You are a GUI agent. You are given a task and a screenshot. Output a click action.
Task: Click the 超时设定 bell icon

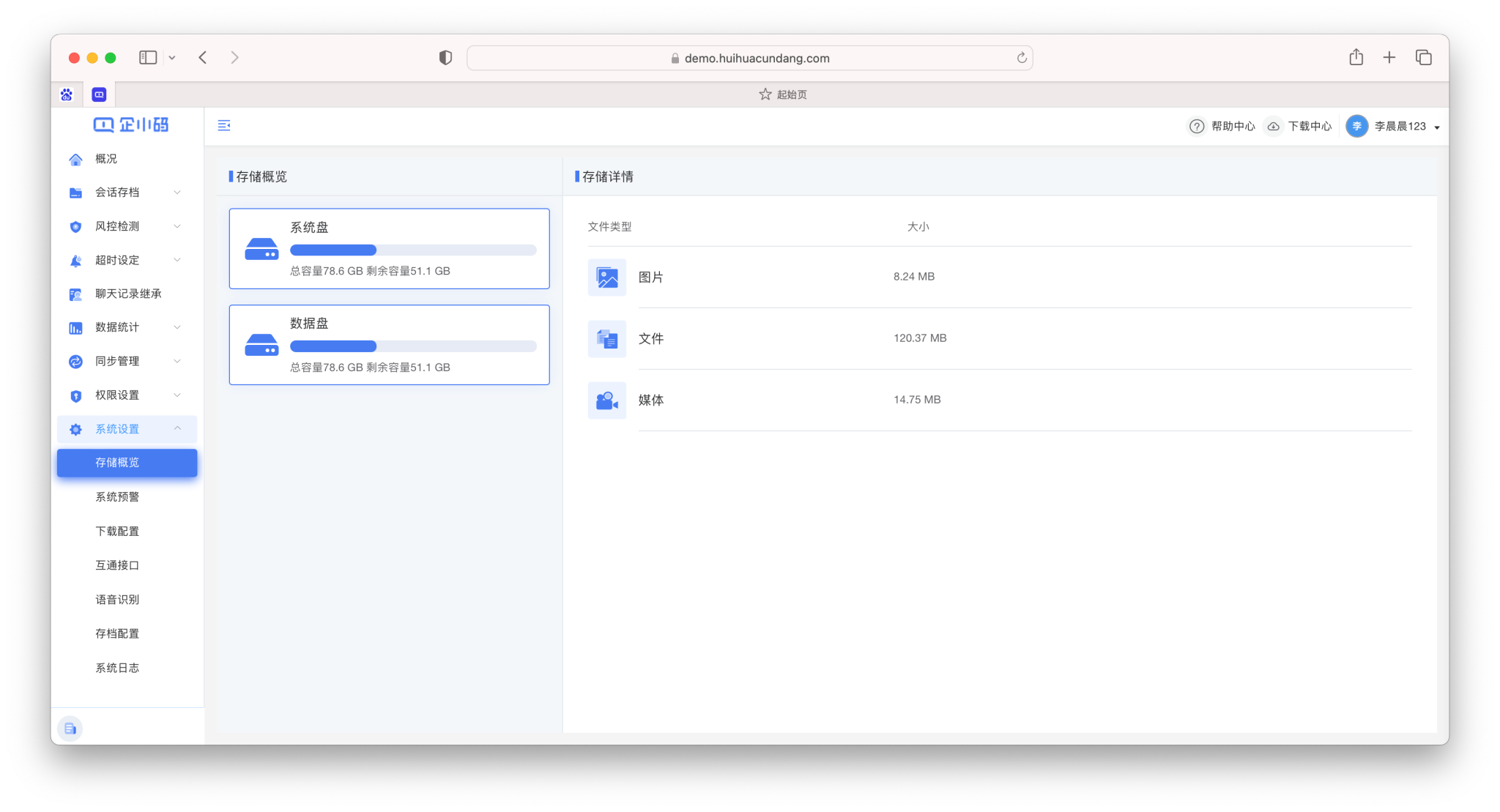(75, 261)
